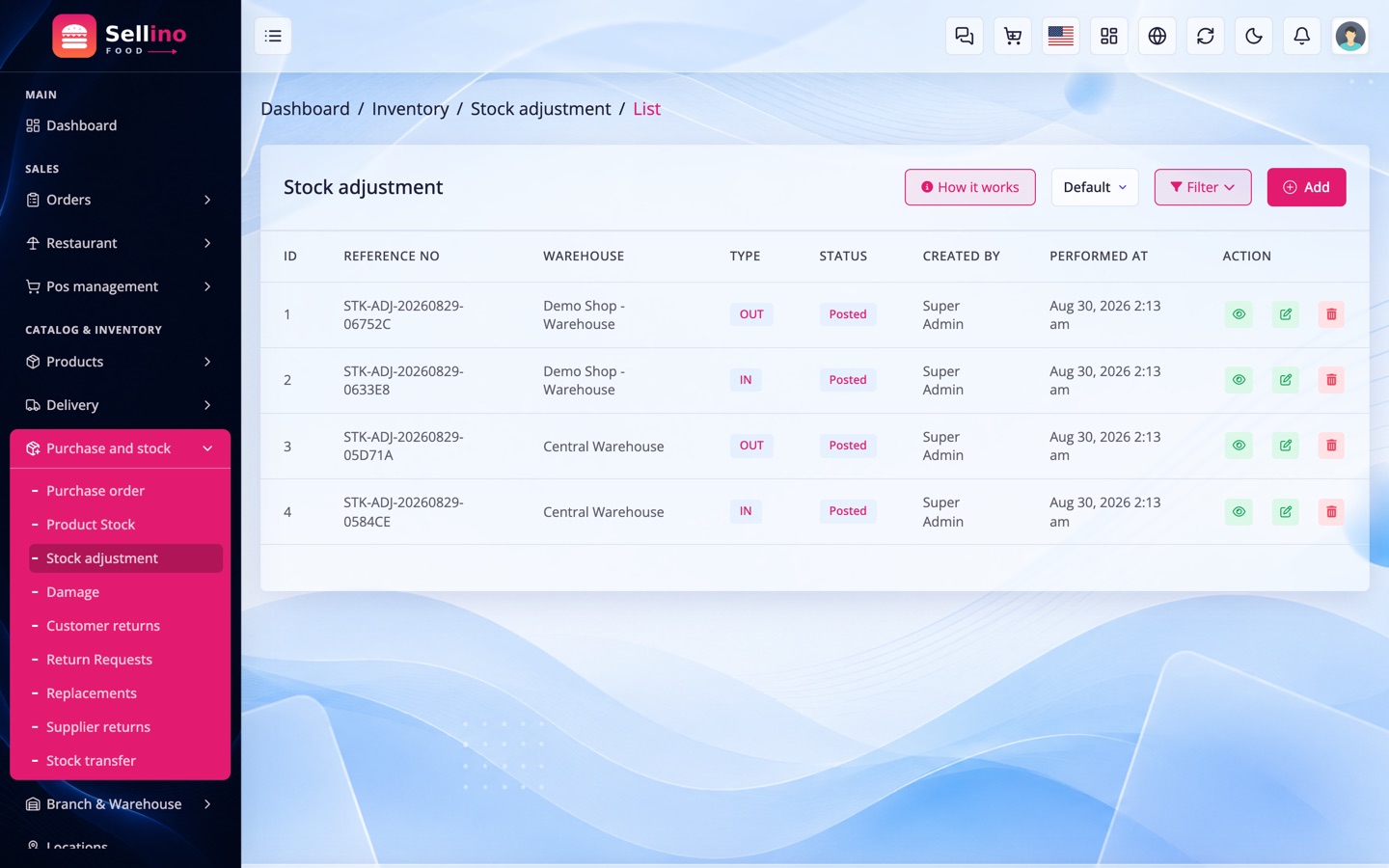This screenshot has height=868, width=1389.
Task: Click the How it works button
Action: [970, 187]
